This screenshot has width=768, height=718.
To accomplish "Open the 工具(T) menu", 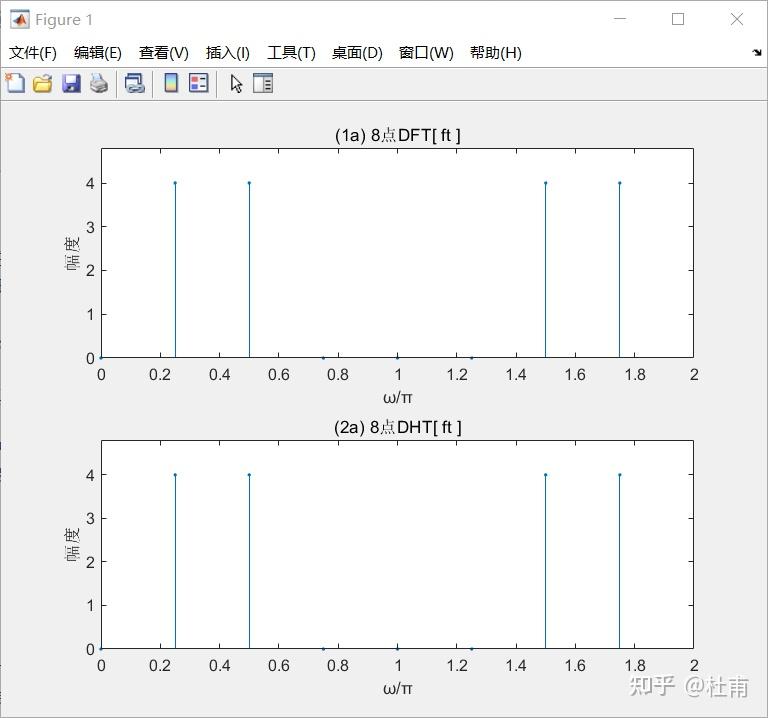I will point(291,52).
